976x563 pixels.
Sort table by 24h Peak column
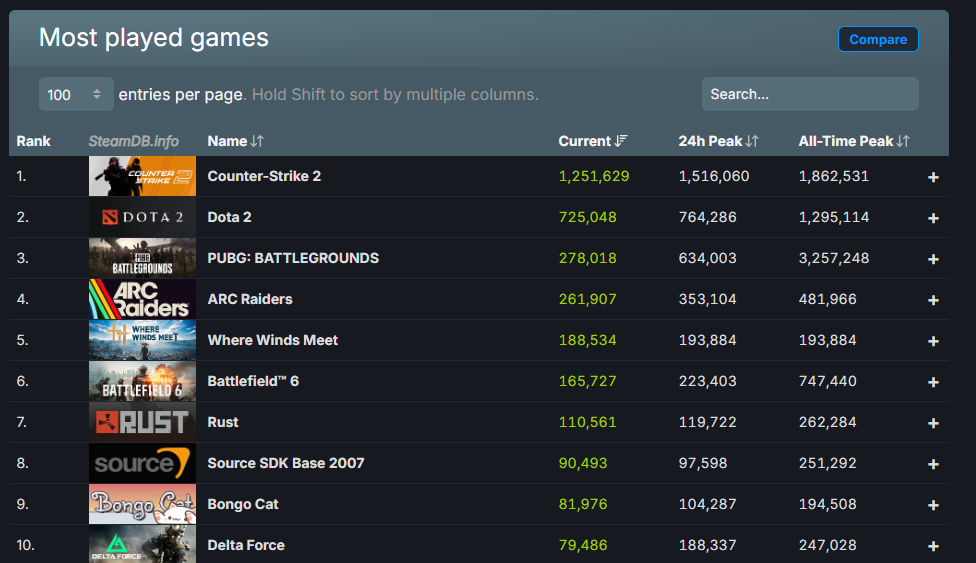tap(718, 141)
